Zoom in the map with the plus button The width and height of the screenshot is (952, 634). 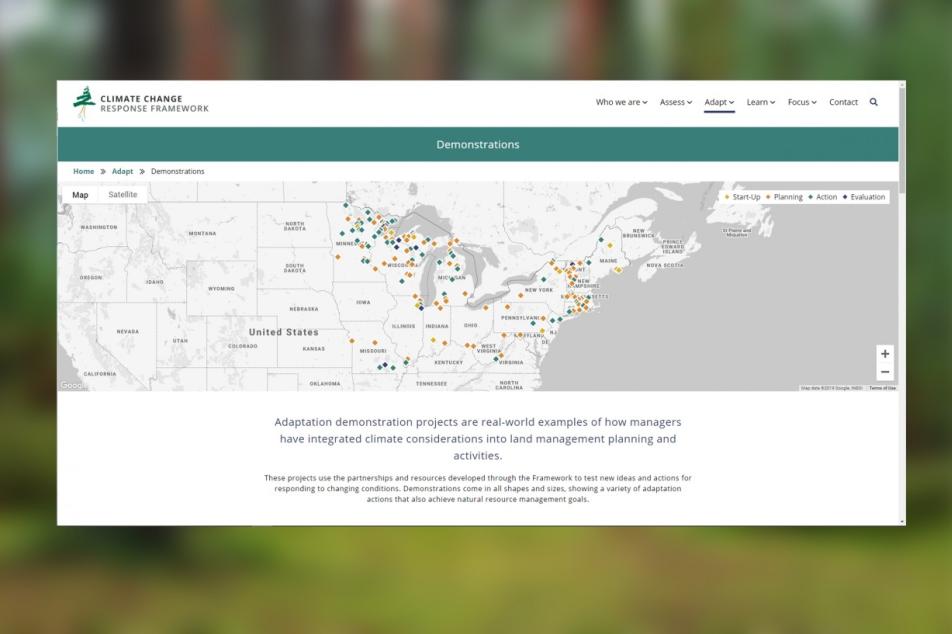(885, 353)
